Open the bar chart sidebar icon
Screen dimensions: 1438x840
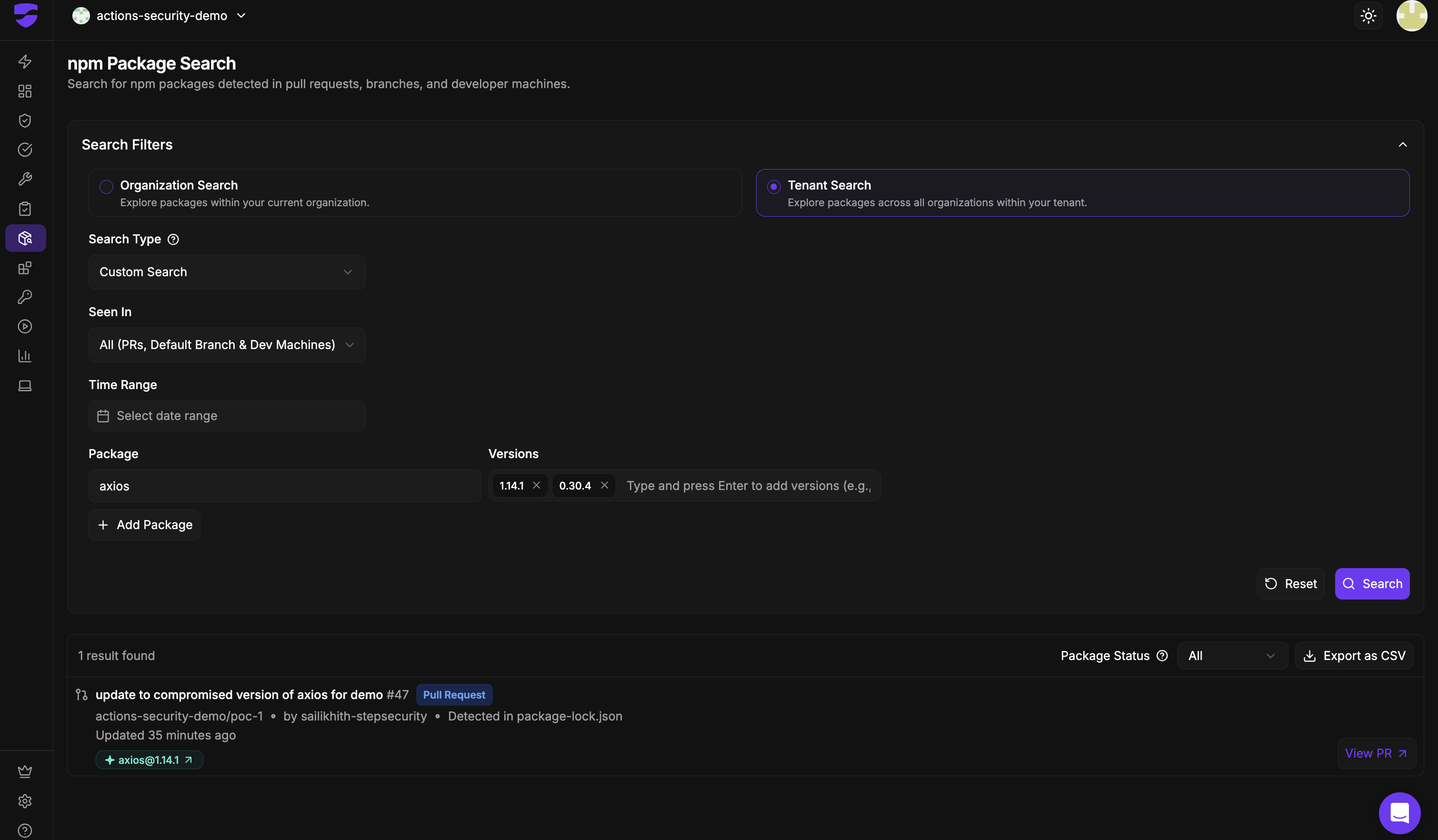click(25, 356)
